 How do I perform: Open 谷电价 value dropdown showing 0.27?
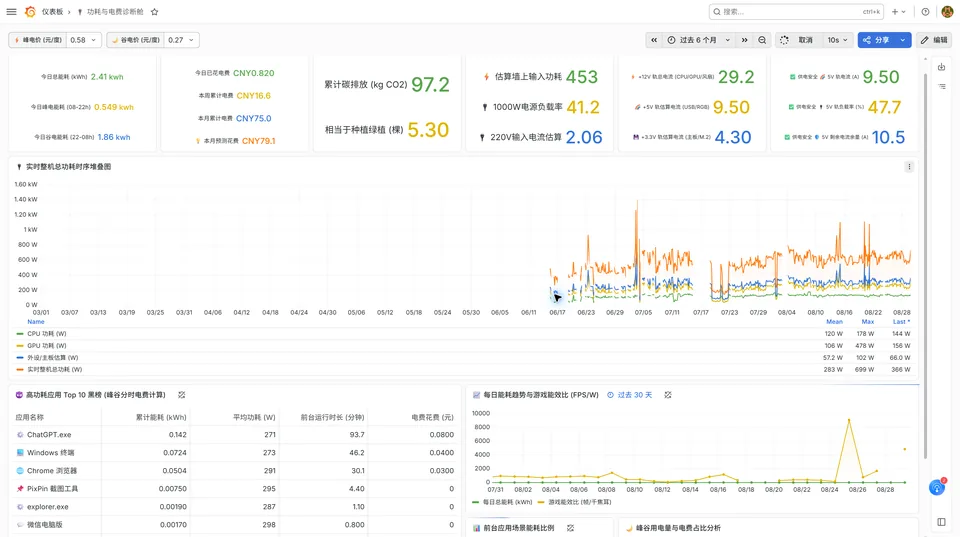pos(181,40)
